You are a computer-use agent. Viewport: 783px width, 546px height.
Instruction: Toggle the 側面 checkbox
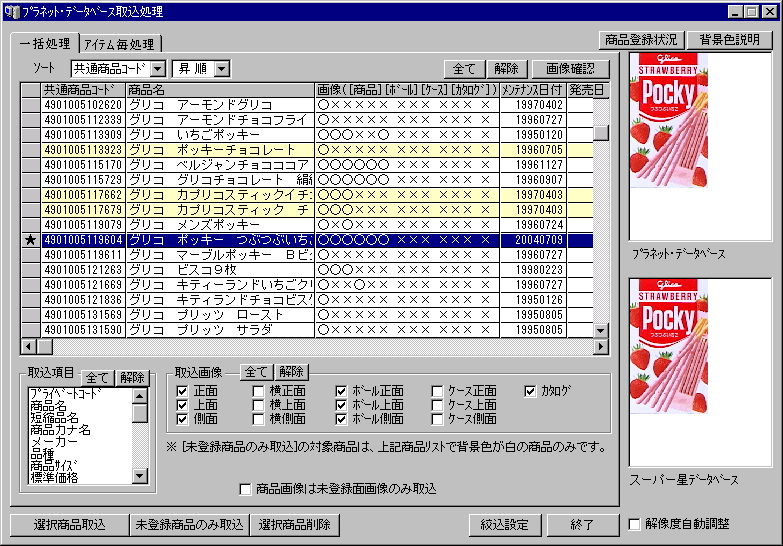click(182, 419)
